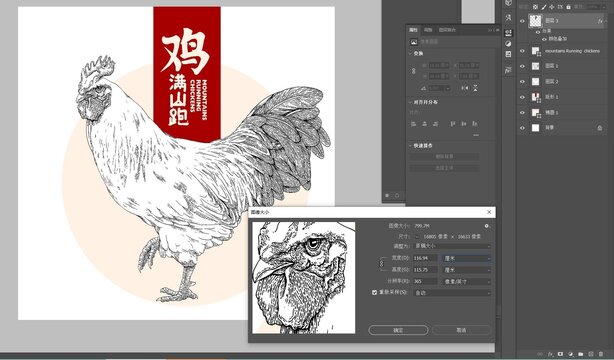The image size is (614, 360).
Task: Click the trash icon to delete the layer
Action: [x=601, y=355]
